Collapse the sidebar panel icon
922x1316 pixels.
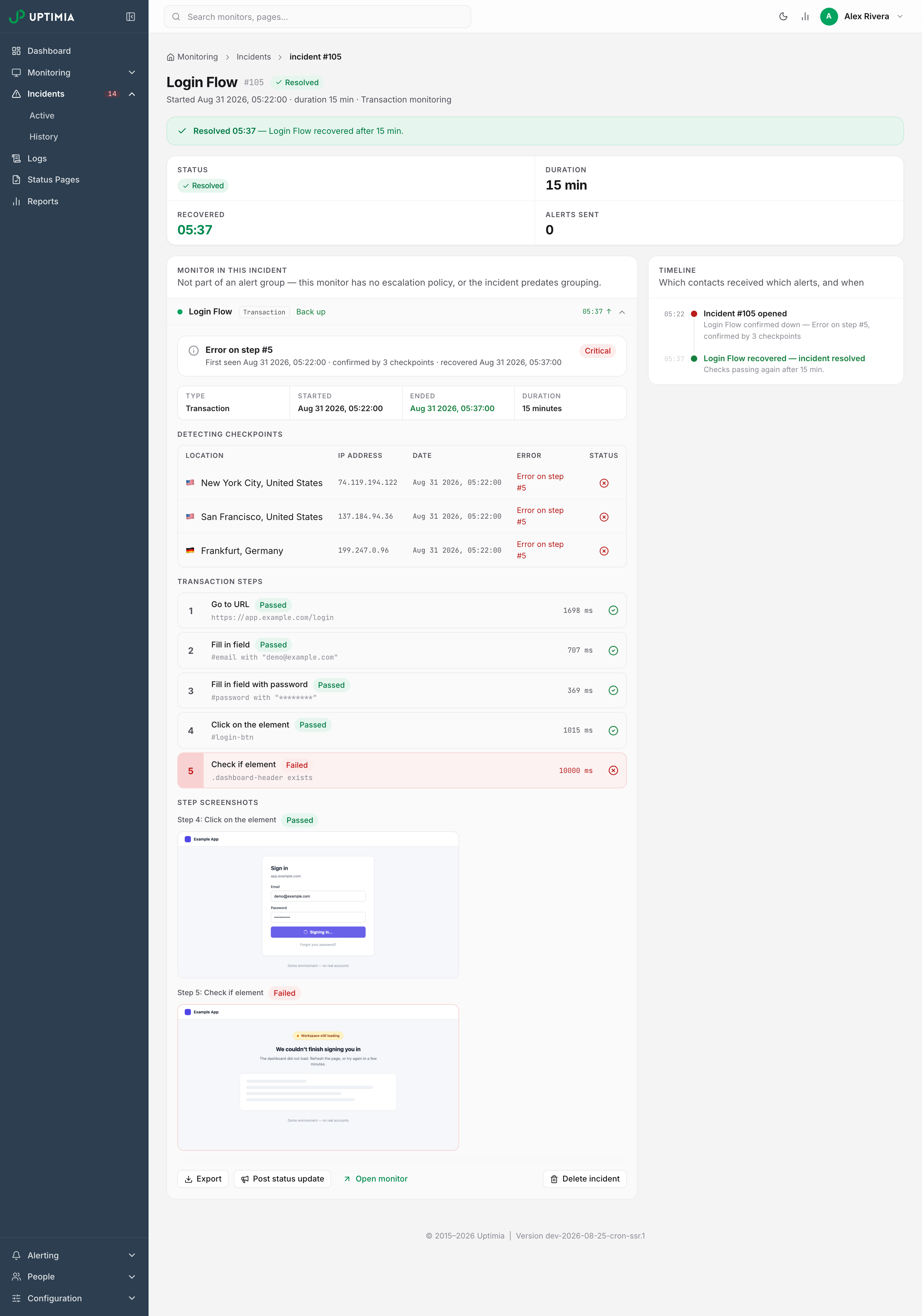pyautogui.click(x=131, y=17)
